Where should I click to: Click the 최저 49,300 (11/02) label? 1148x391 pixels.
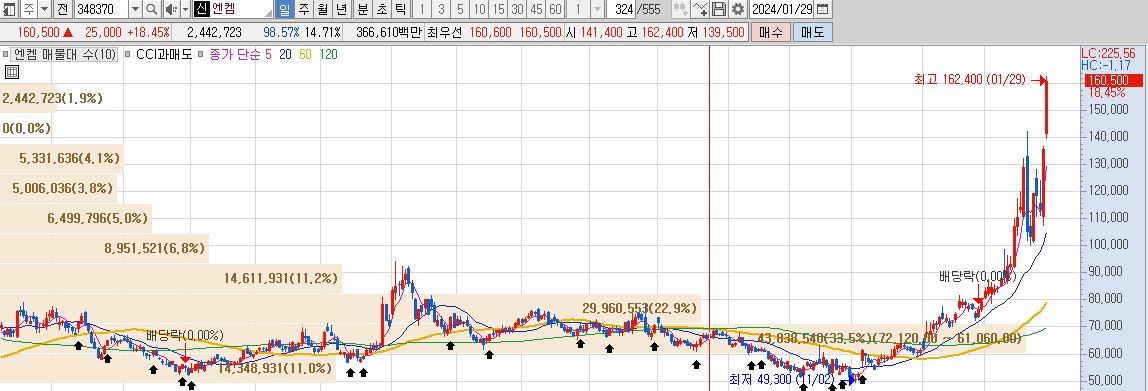coord(781,379)
